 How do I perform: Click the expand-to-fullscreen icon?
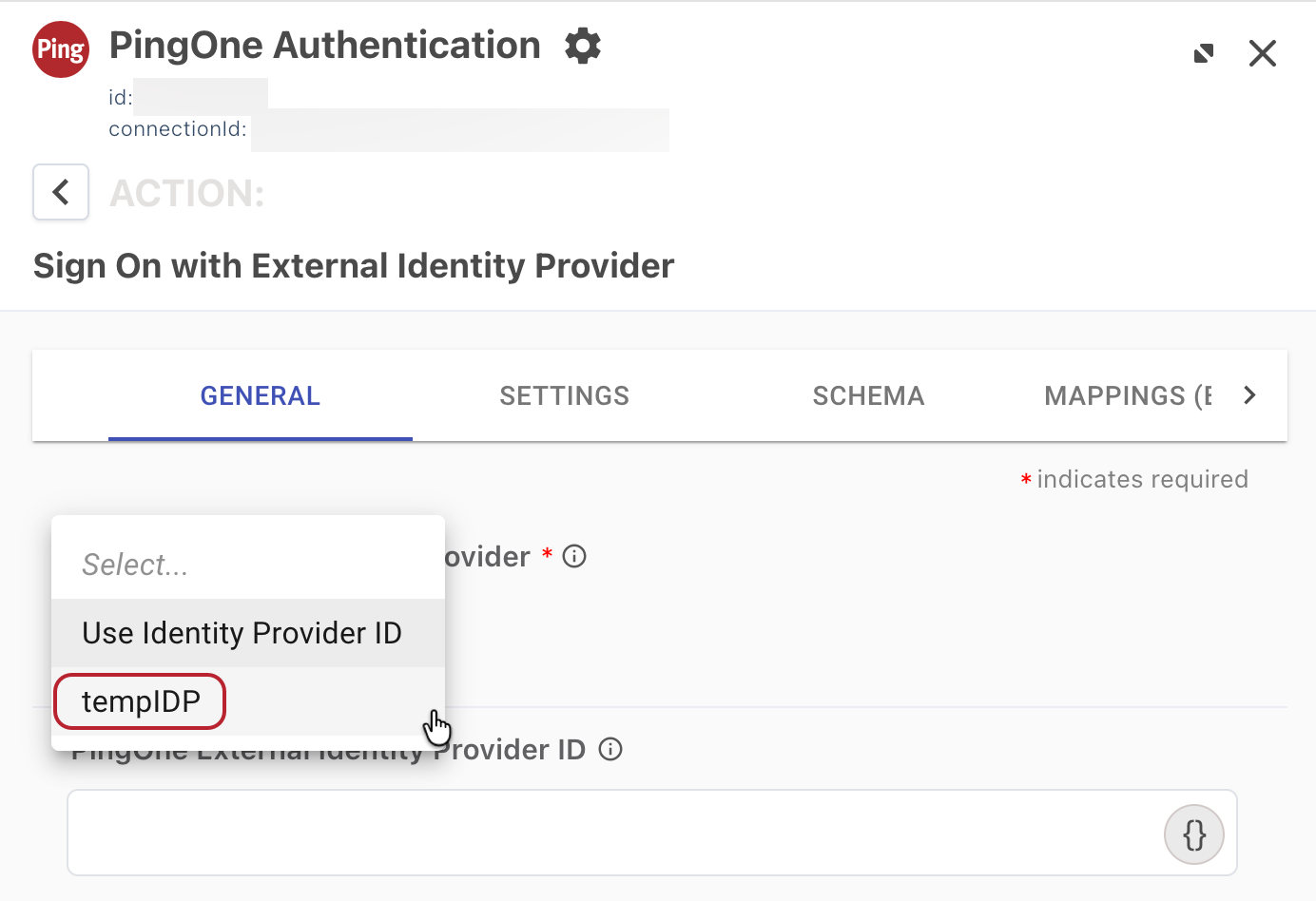pos(1203,53)
